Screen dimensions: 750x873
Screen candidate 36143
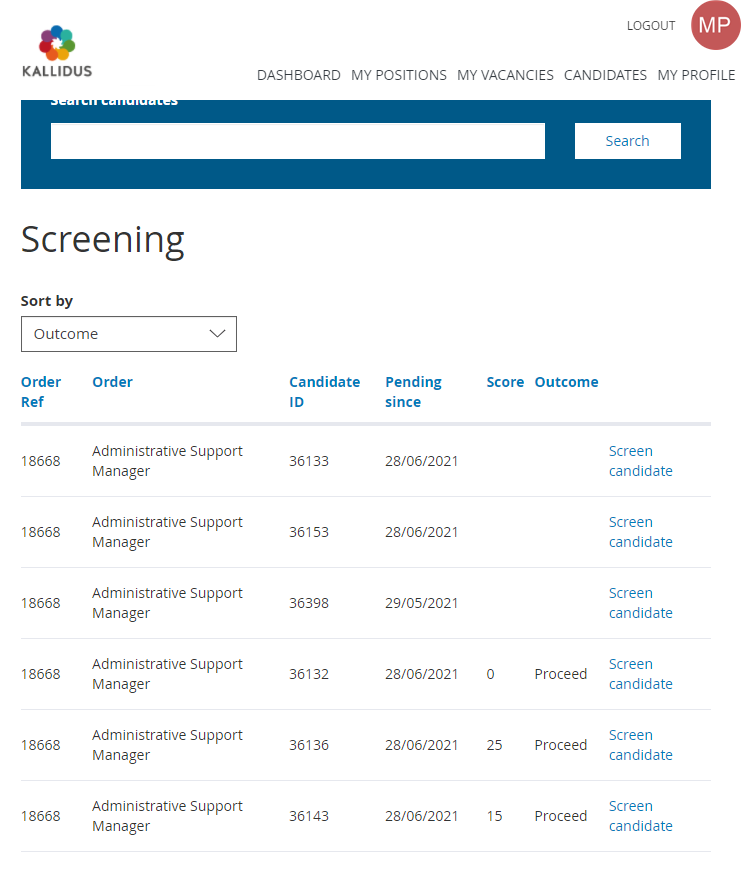[640, 816]
